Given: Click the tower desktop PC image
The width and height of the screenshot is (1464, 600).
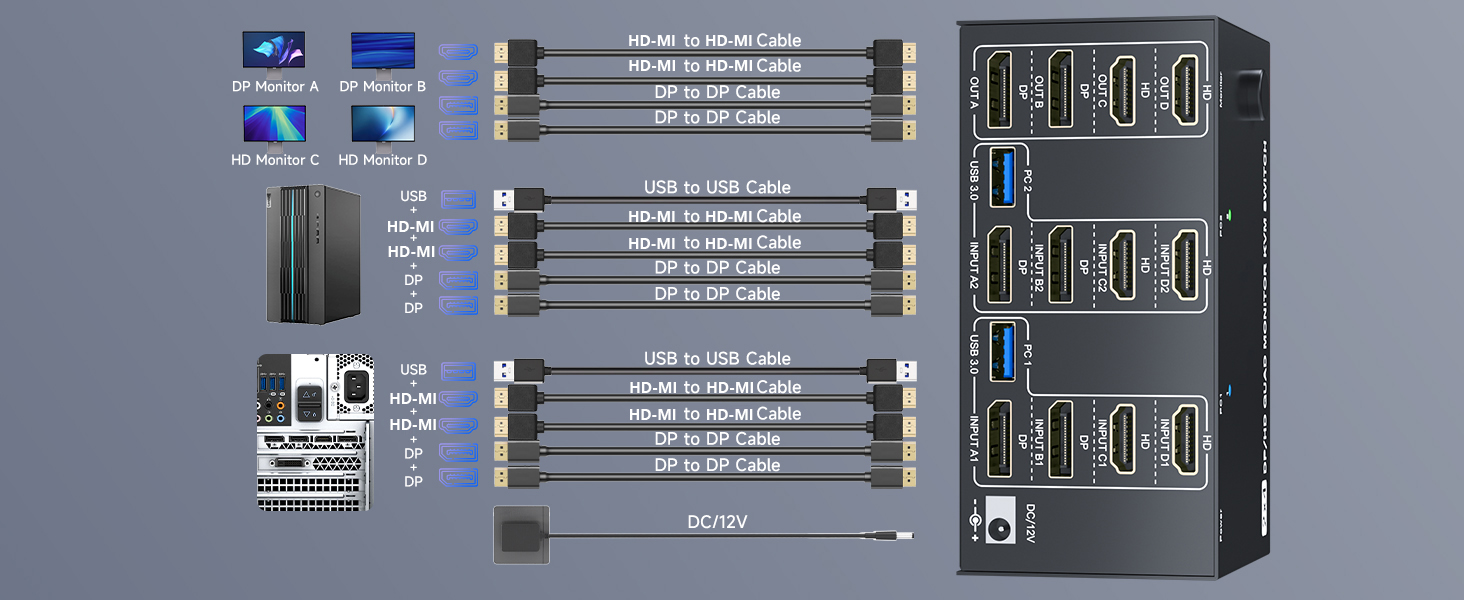Looking at the screenshot, I should [313, 254].
